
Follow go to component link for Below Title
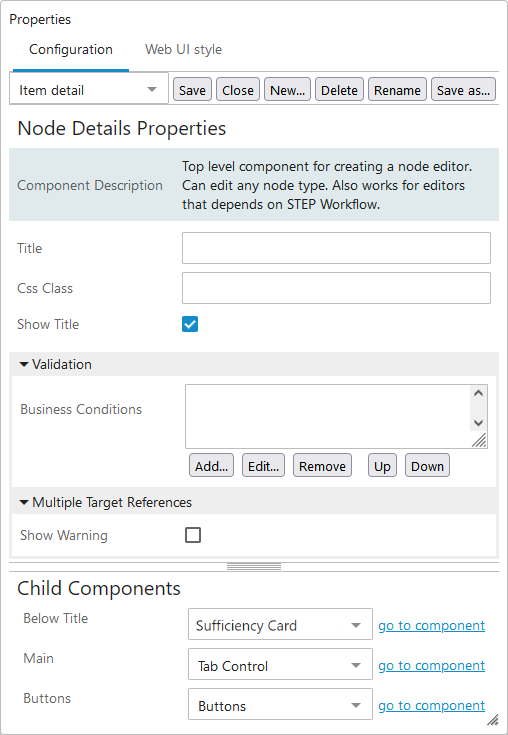tap(432, 625)
